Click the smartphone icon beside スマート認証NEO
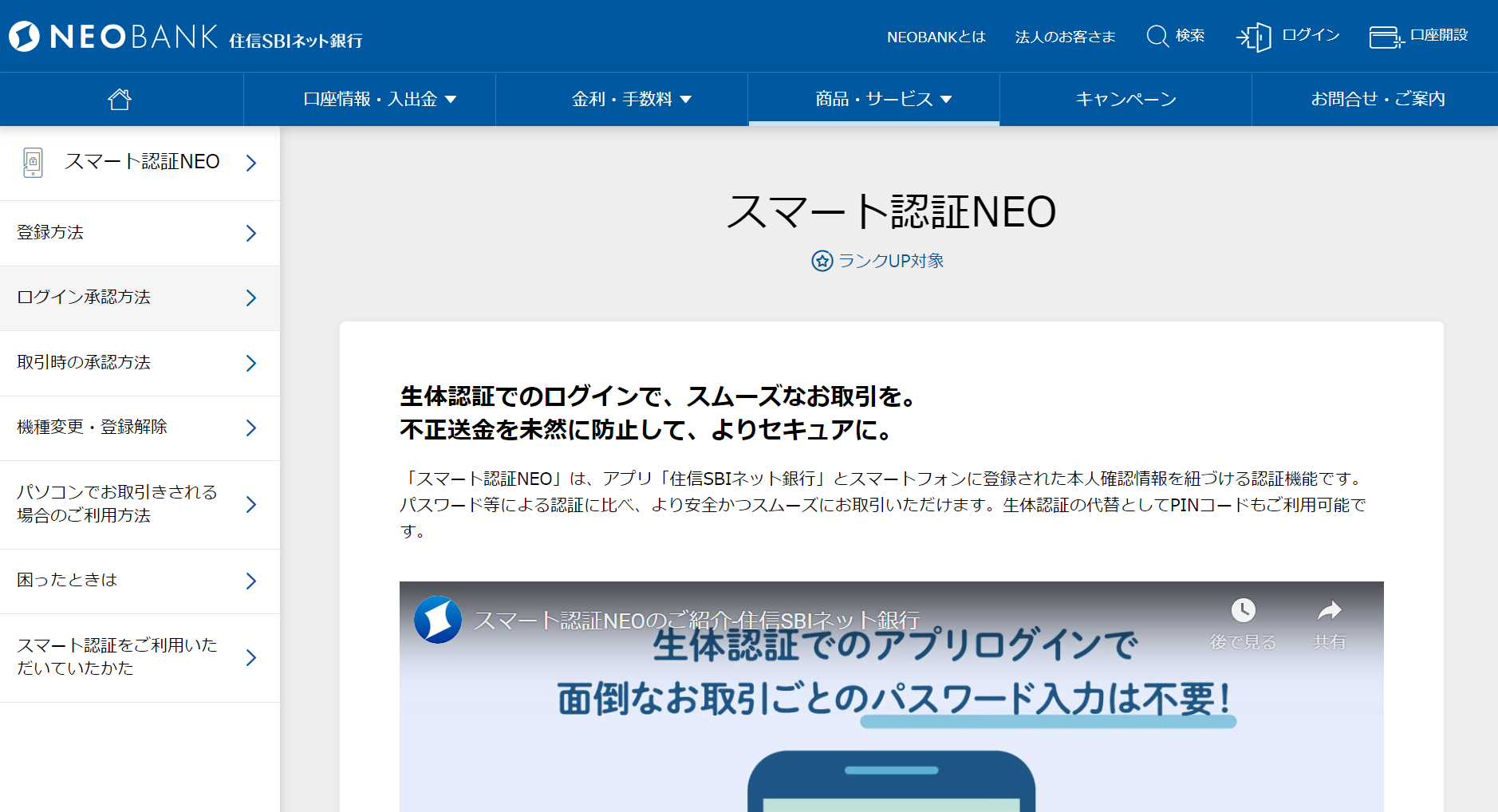This screenshot has width=1498, height=812. pos(33,163)
